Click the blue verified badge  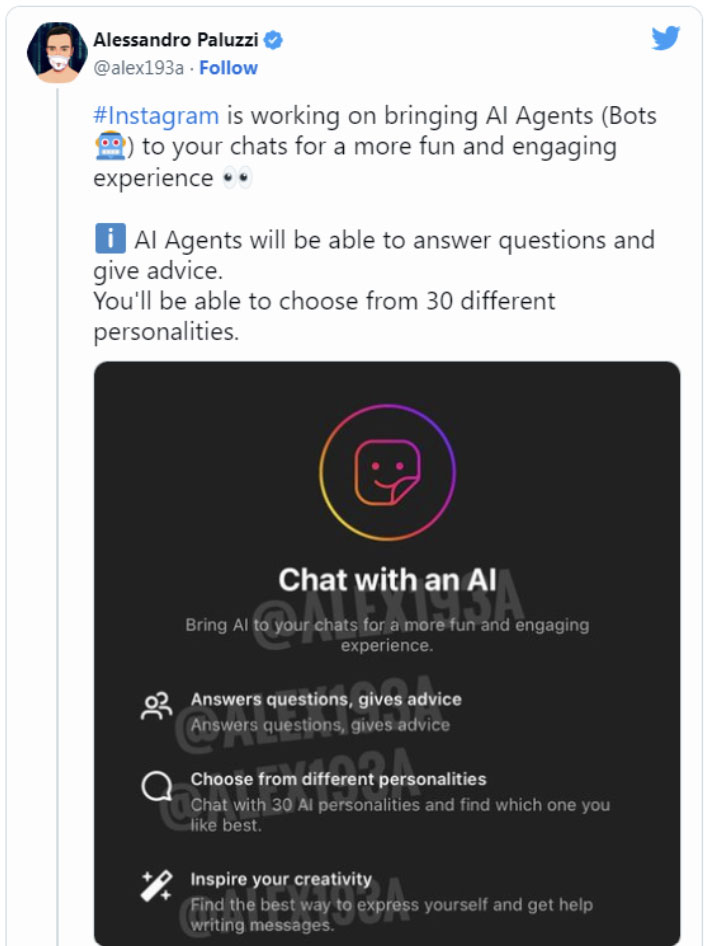(273, 40)
